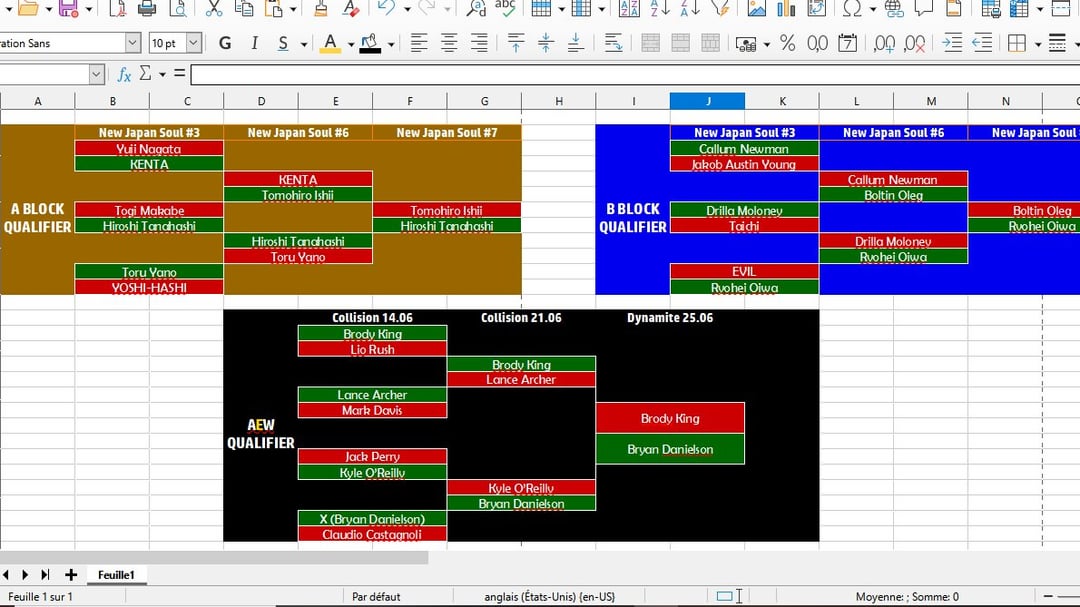
Task: Toggle the AutoFilter
Action: pos(720,8)
